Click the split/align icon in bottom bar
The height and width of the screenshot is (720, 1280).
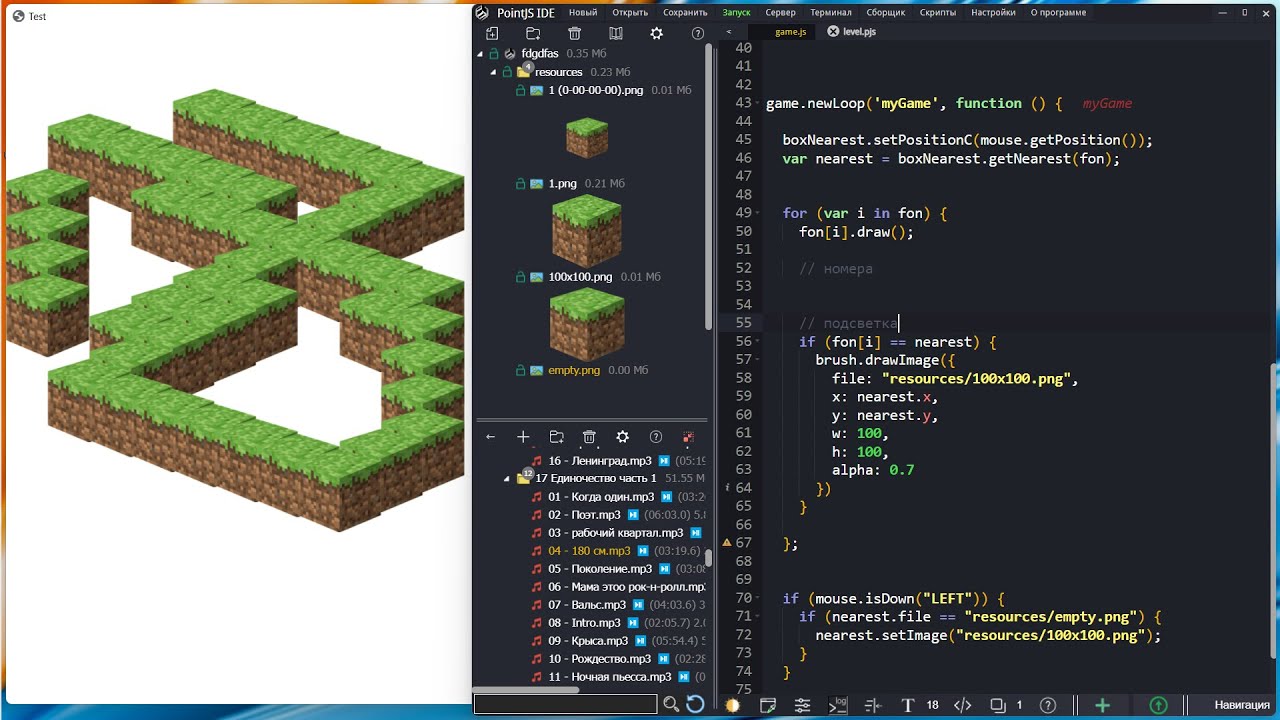click(x=873, y=705)
